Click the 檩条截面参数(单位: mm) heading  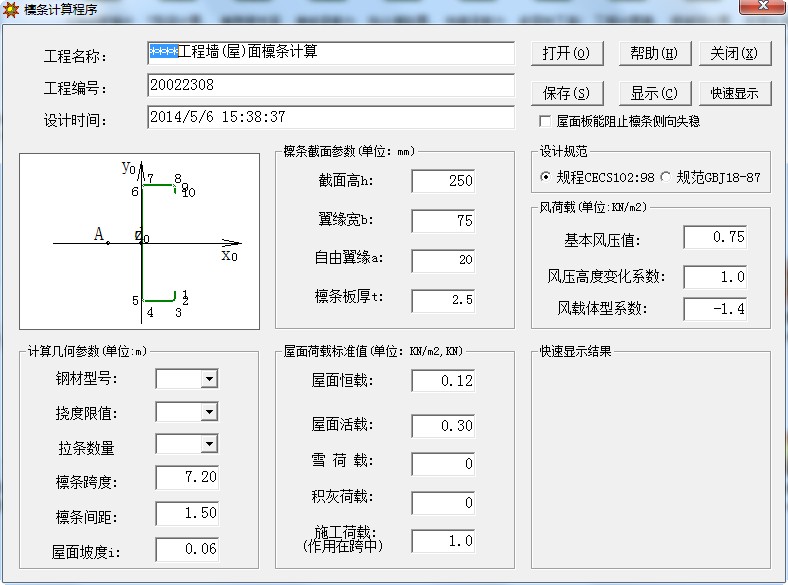click(350, 151)
